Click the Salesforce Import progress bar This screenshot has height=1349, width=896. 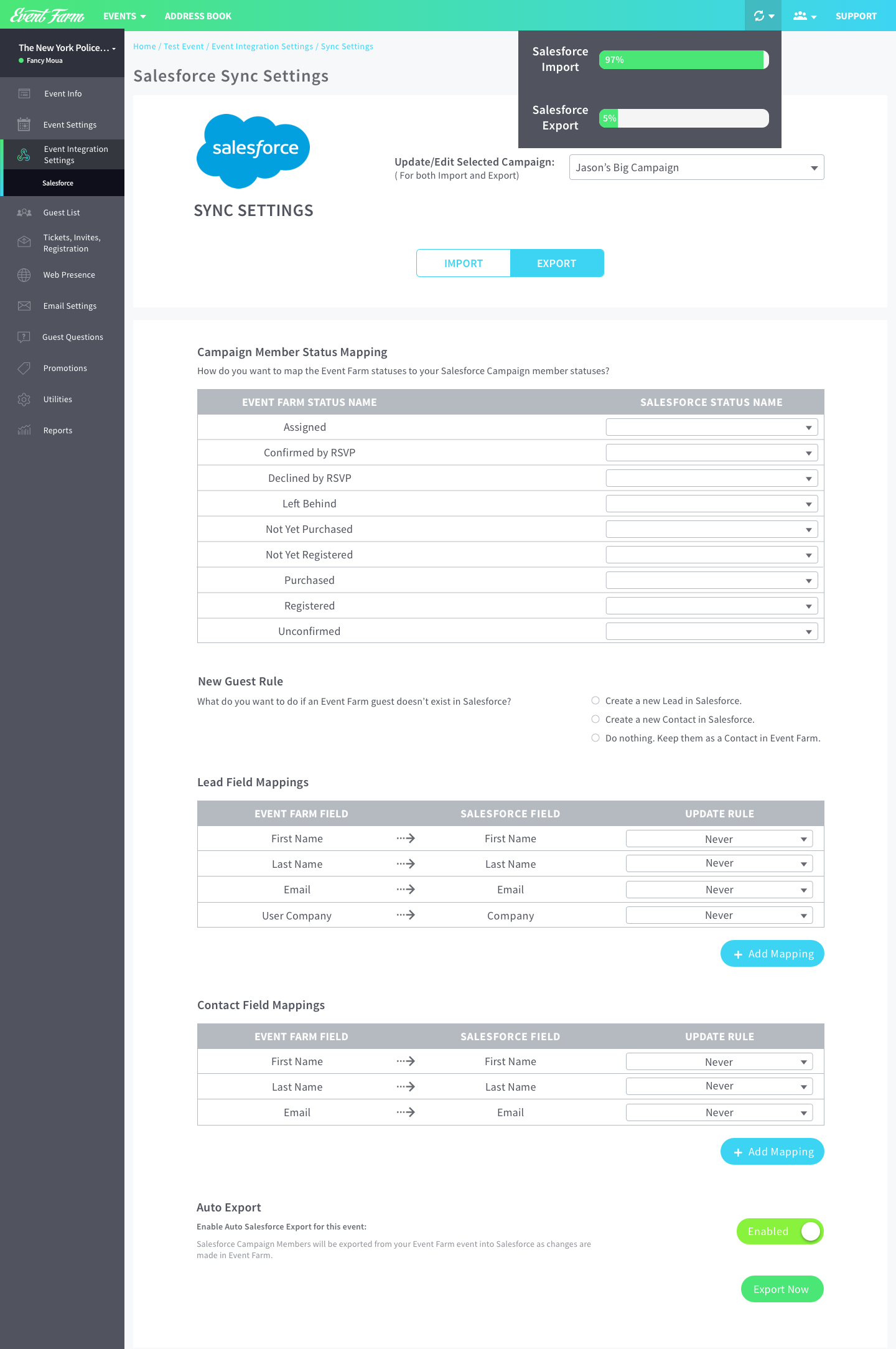684,60
